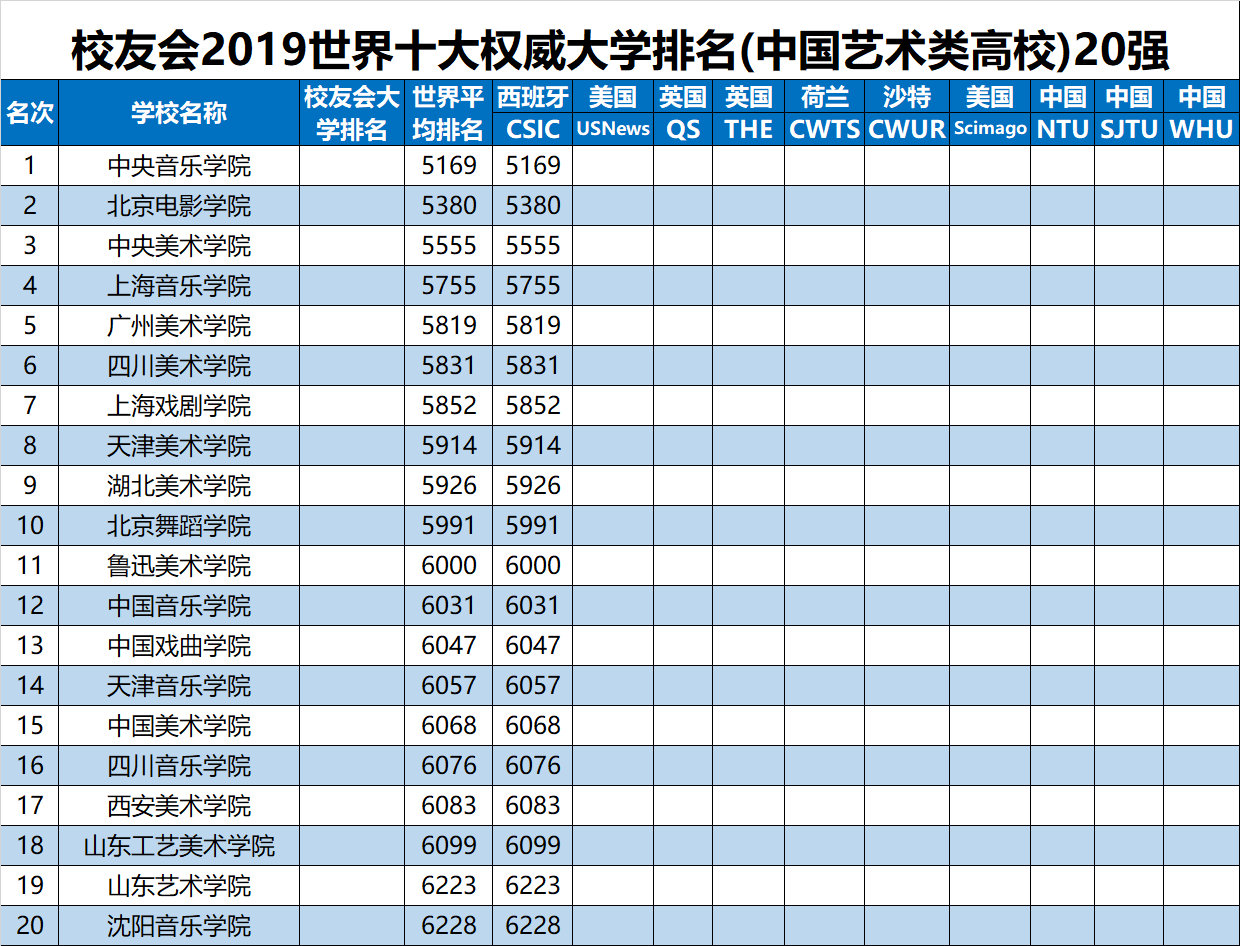Click the 中国 NTU header cell

coord(1063,113)
